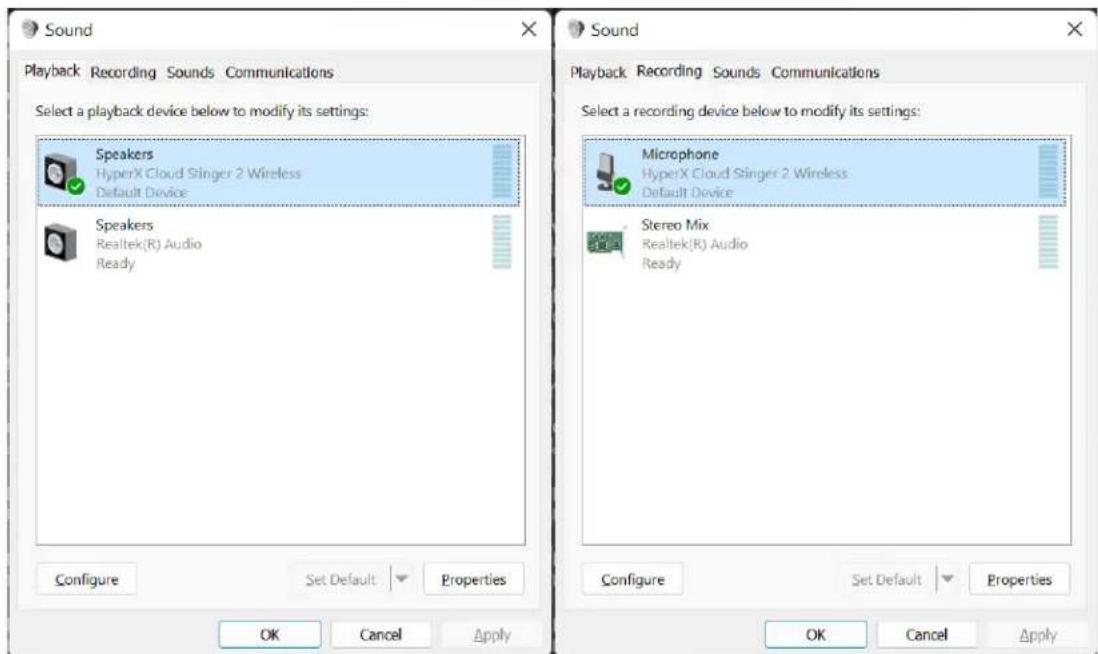Open Properties in the recording devices window
This screenshot has height=654, width=1098.
click(1019, 579)
